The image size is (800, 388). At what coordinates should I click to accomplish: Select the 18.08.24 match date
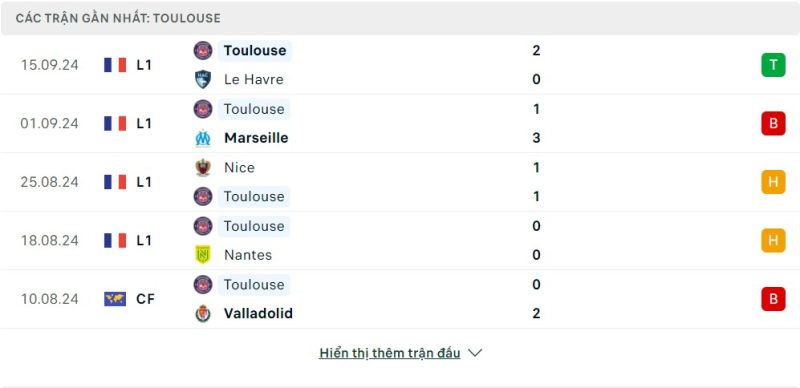point(49,240)
